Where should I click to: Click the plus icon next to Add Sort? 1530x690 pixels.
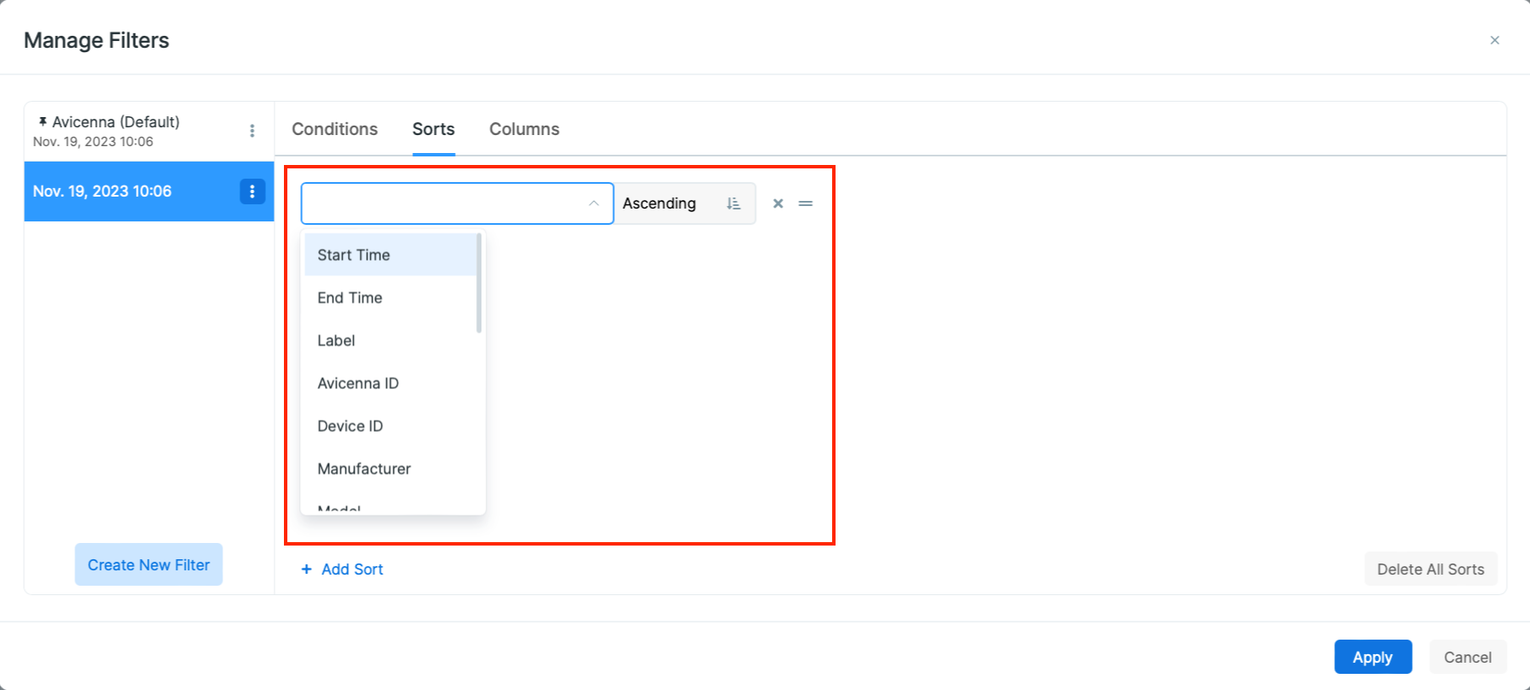coord(305,569)
